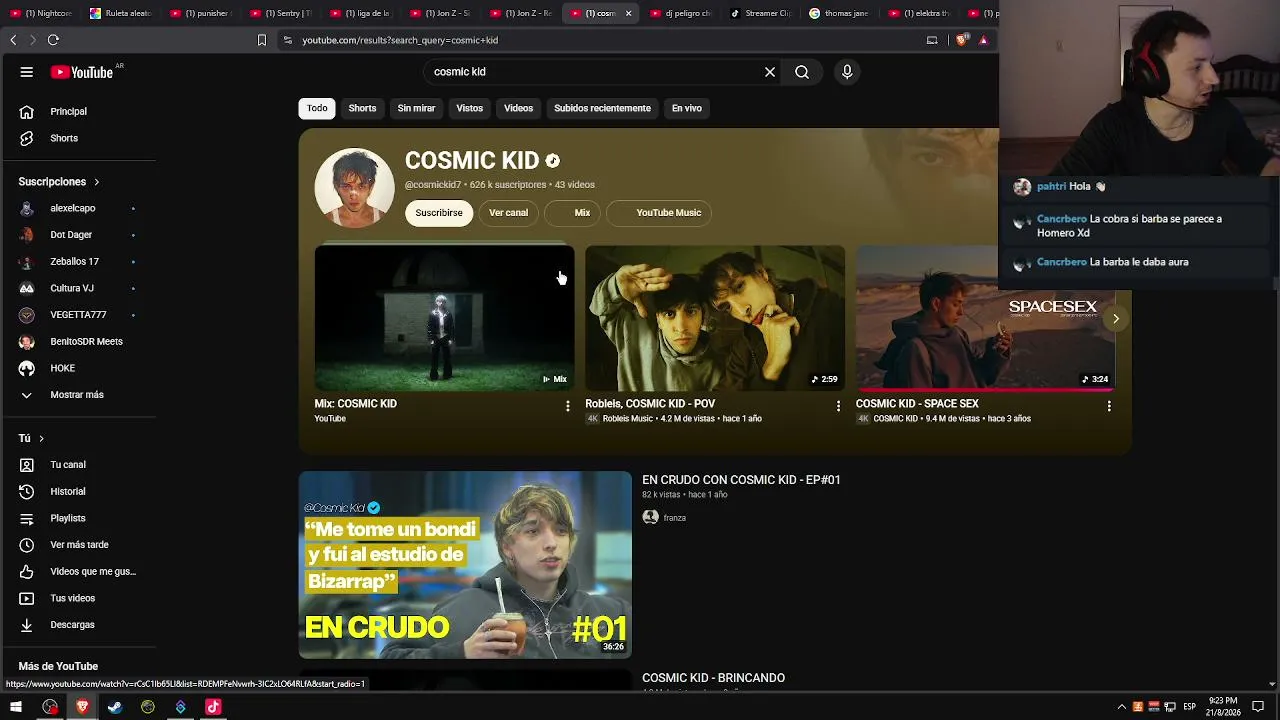The width and height of the screenshot is (1280, 720).
Task: Open the Brave Shields icon in address bar
Action: tap(962, 40)
